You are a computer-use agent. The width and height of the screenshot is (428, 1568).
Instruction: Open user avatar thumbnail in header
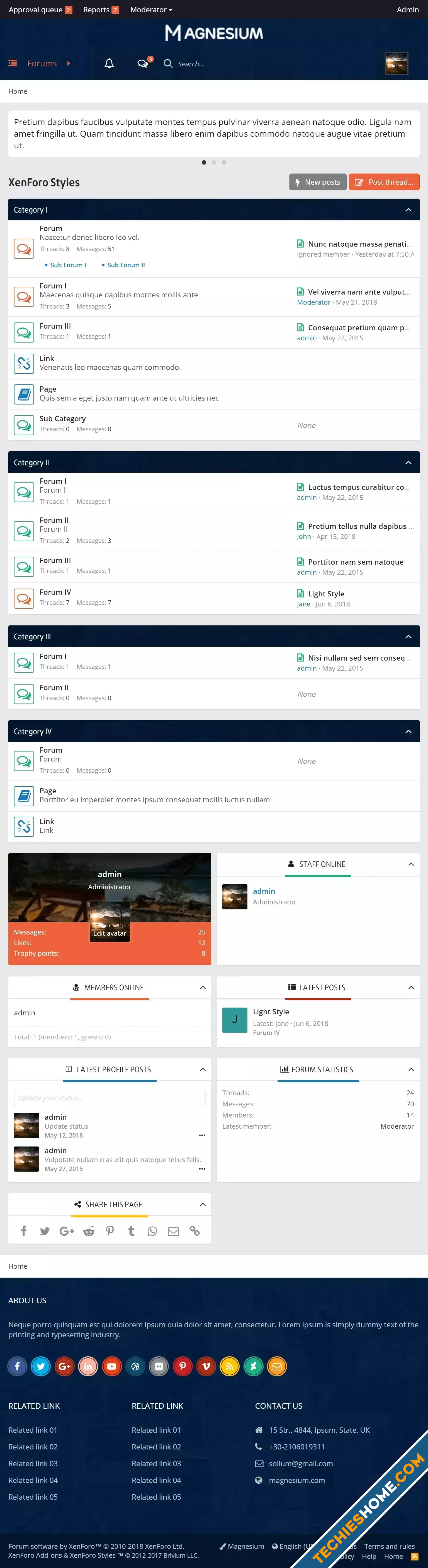[397, 63]
